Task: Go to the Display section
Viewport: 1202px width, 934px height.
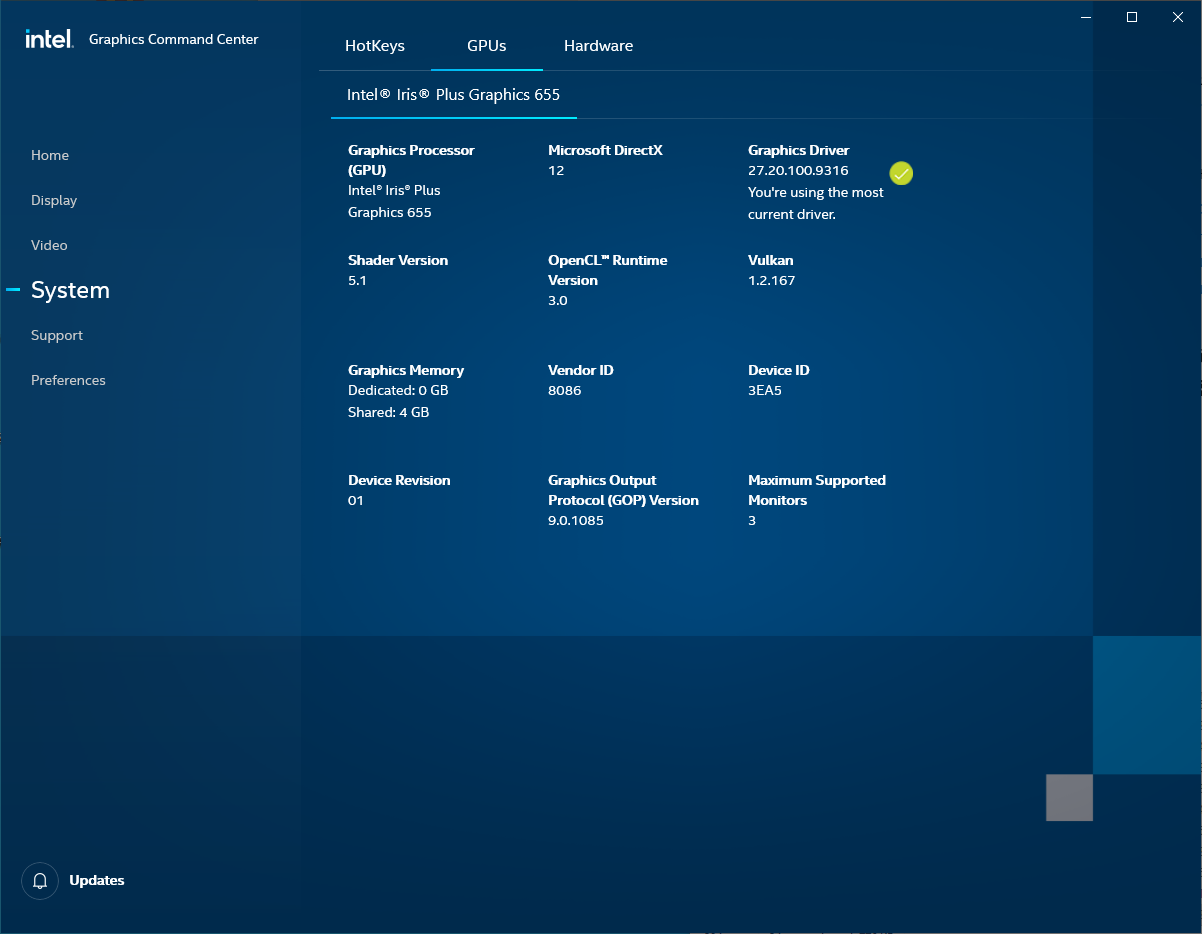Action: tap(54, 200)
